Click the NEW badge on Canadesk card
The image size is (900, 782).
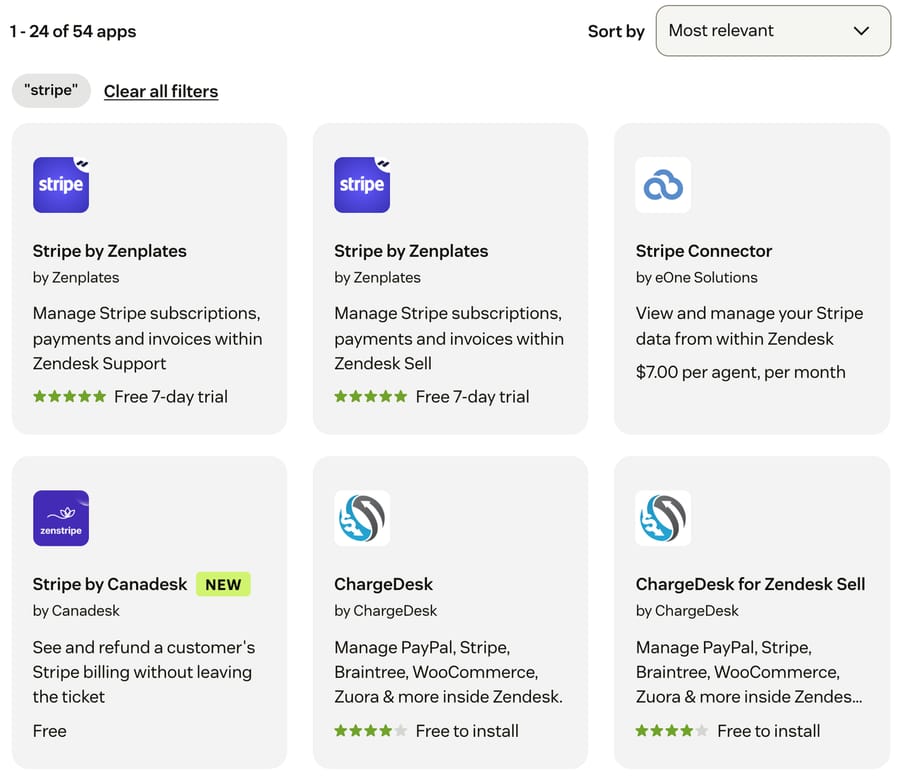tap(223, 584)
